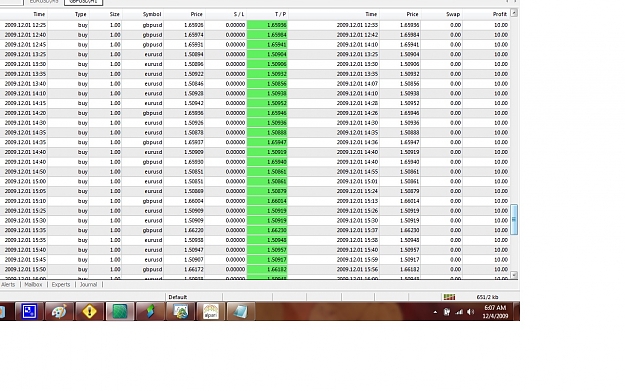Open the Experts tab
Image resolution: width=625 pixels, height=391 pixels.
click(61, 285)
